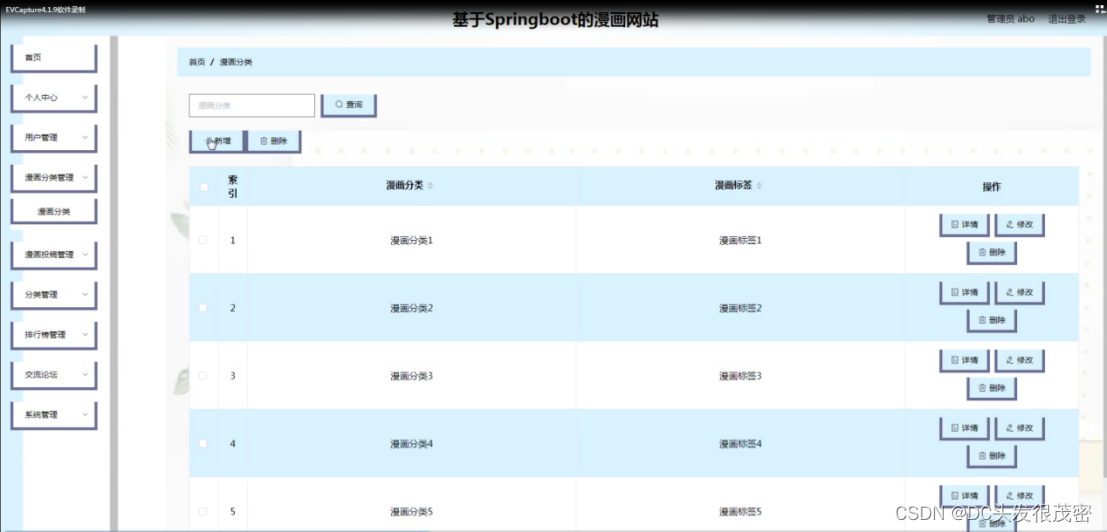The width and height of the screenshot is (1107, 532).
Task: Open the 首页 sidebar menu item
Action: click(54, 58)
